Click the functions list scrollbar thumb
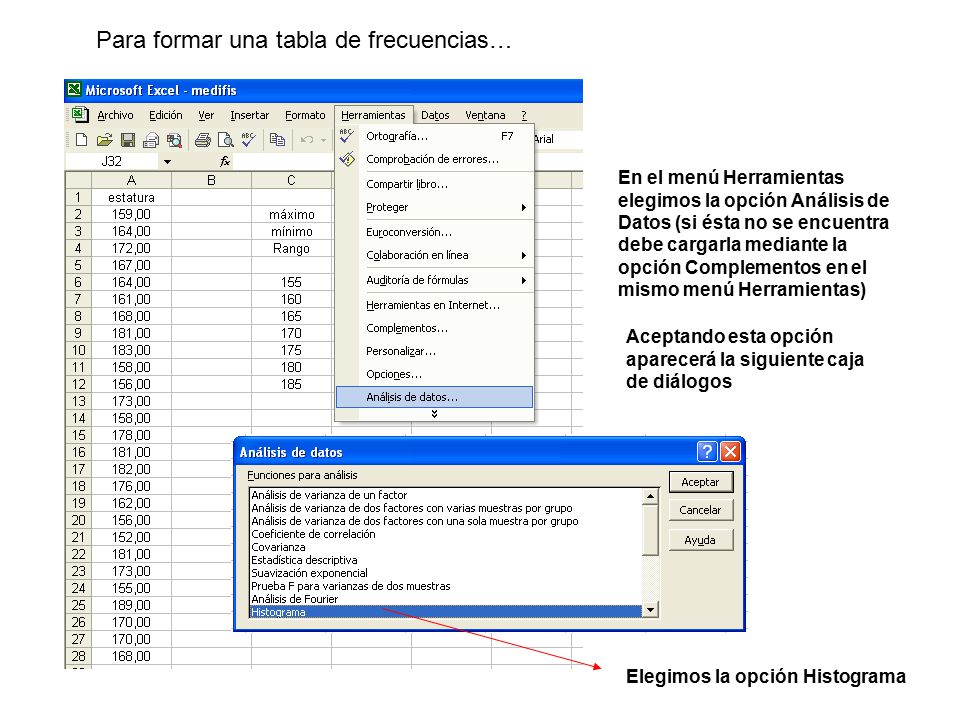The height and width of the screenshot is (720, 960). (650, 530)
